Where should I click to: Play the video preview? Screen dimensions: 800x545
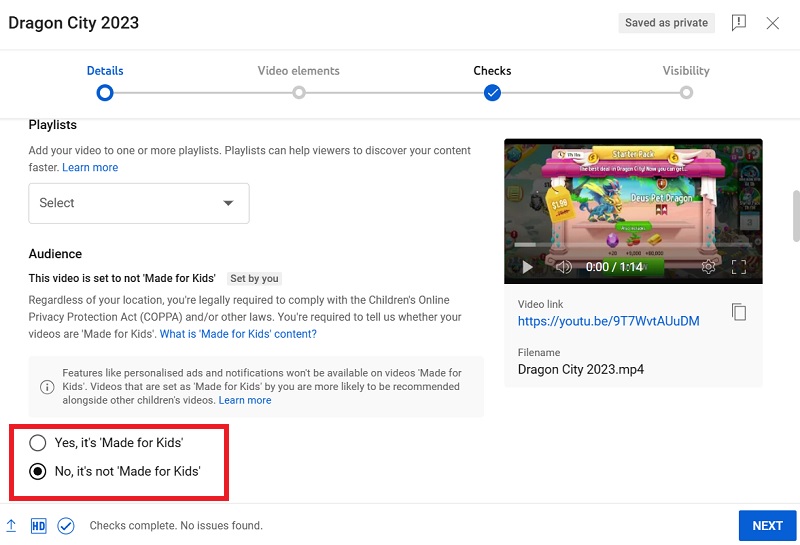coord(527,267)
